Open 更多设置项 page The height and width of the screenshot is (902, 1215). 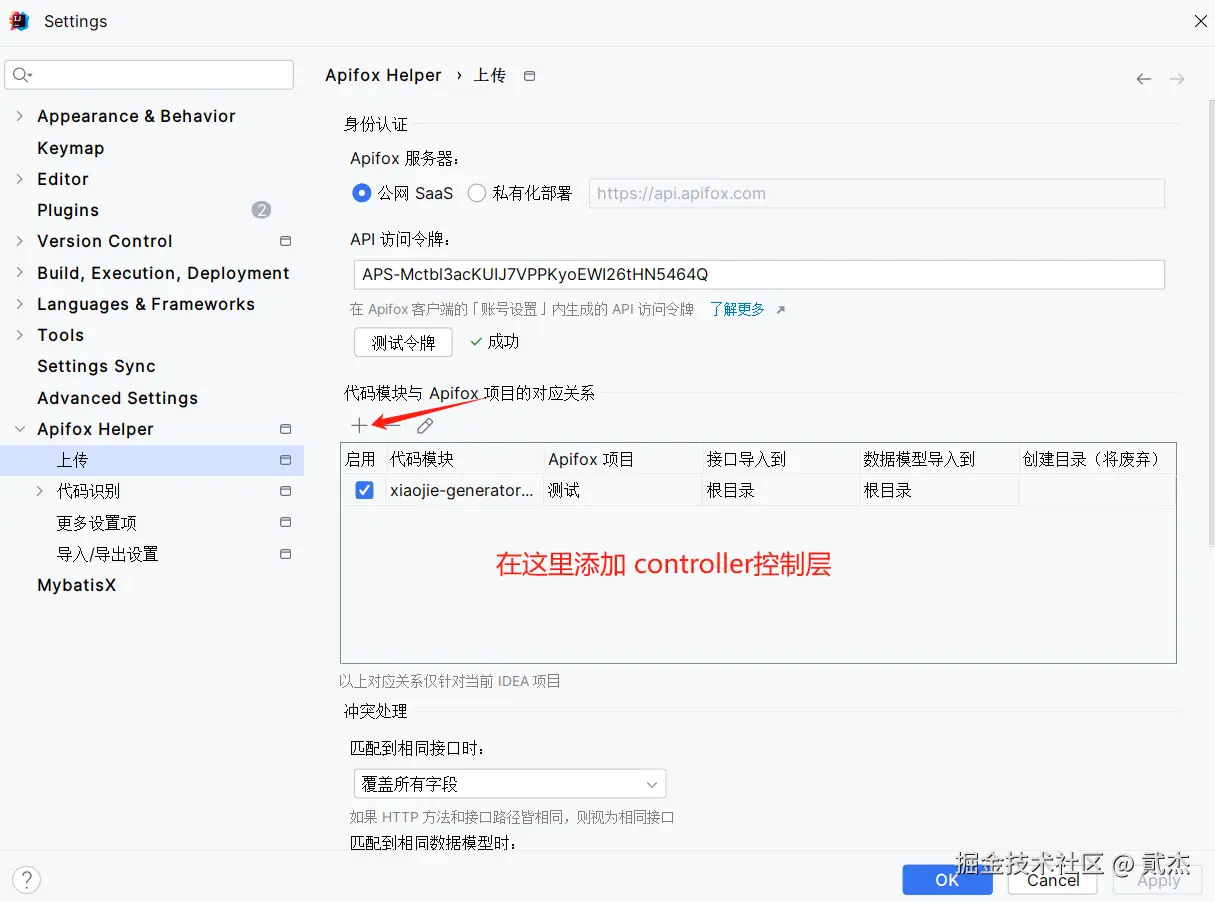coord(97,523)
